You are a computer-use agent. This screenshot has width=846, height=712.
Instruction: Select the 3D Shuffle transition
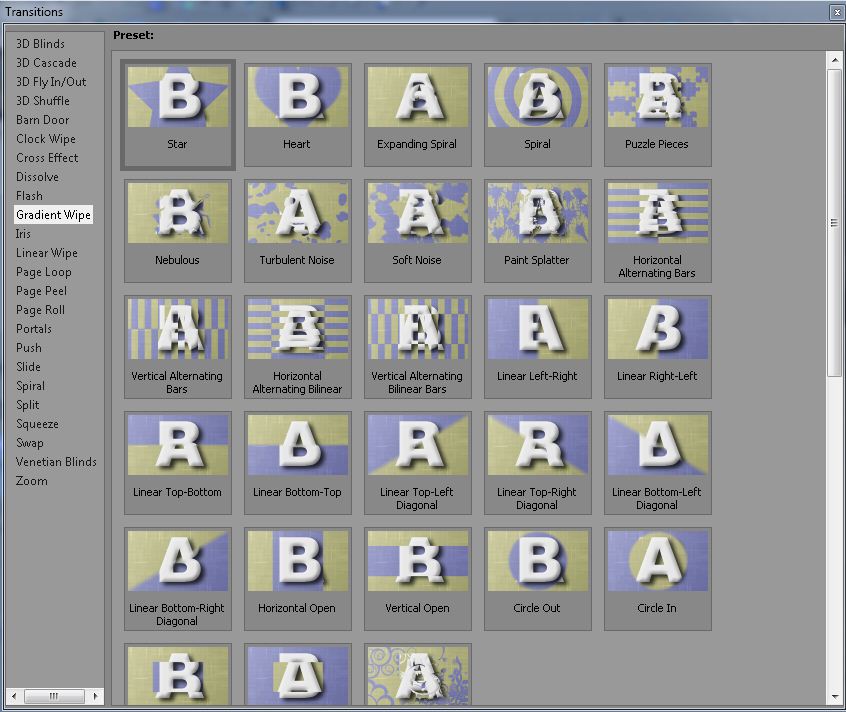[43, 101]
